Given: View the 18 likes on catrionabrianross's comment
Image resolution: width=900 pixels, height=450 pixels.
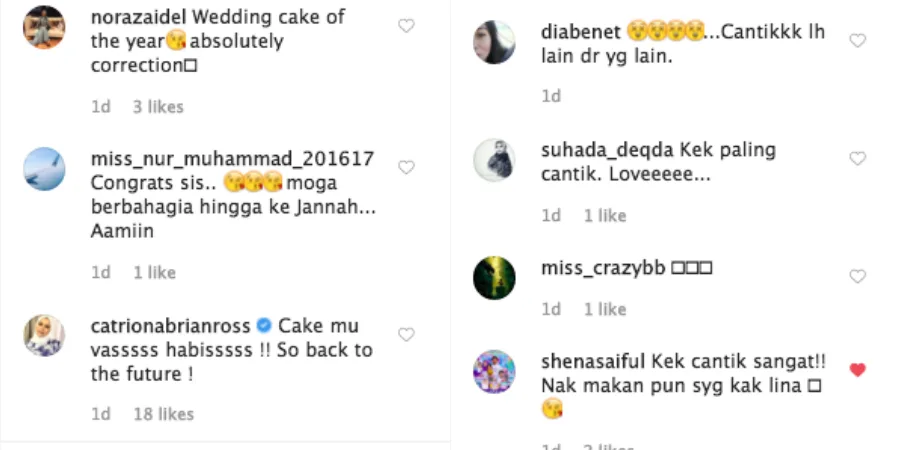Looking at the screenshot, I should 163,414.
